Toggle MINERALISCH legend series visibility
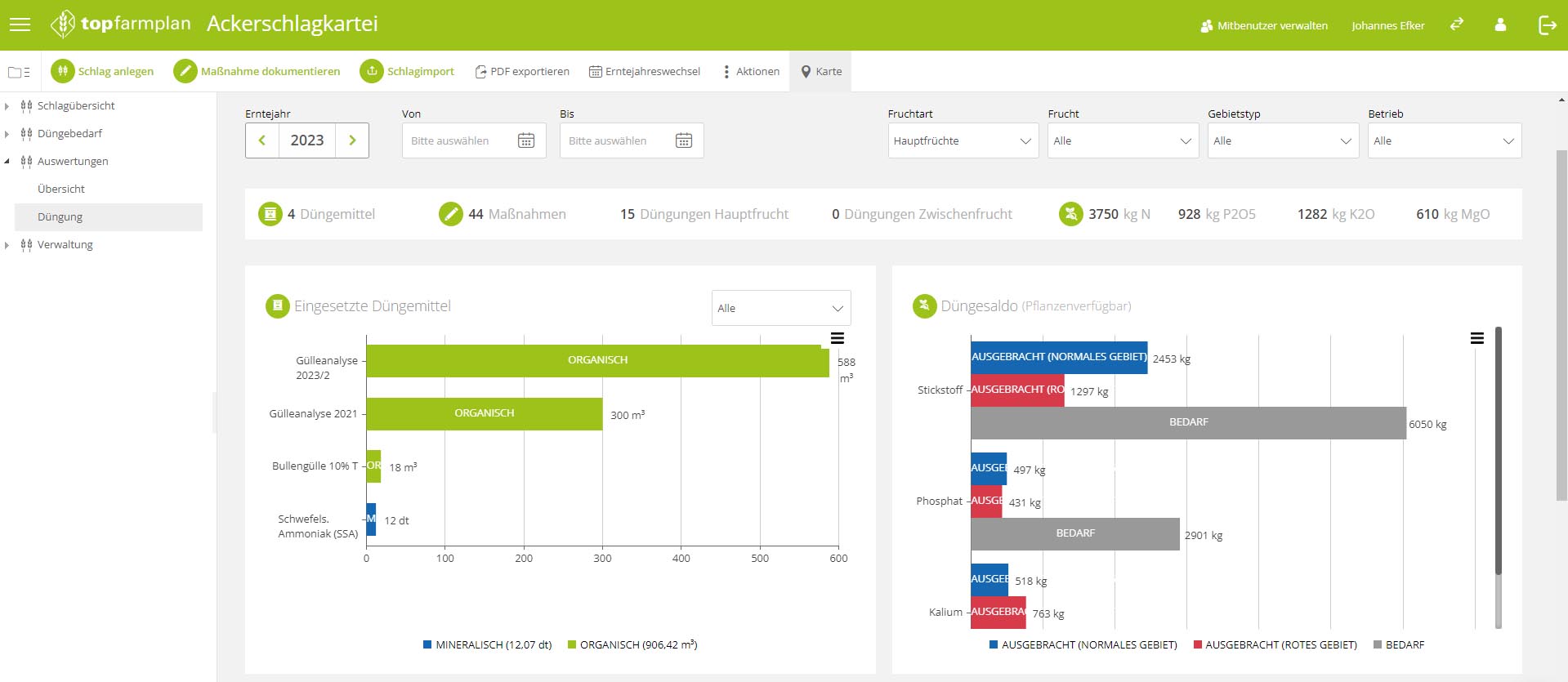The image size is (1568, 682). tap(487, 644)
